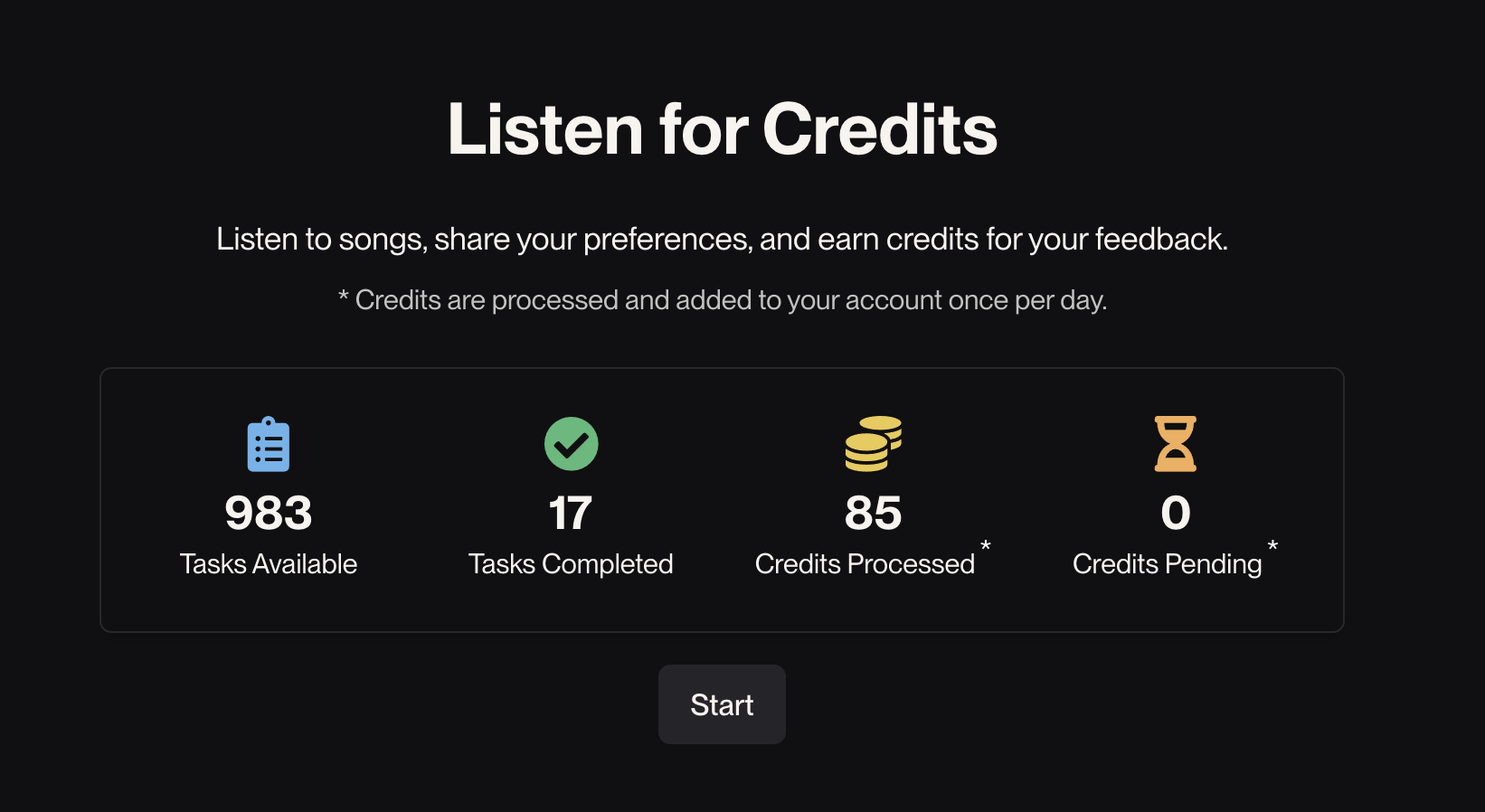Click the asterisk beside Credits Processed
Image resolution: width=1485 pixels, height=812 pixels.
pos(986,546)
